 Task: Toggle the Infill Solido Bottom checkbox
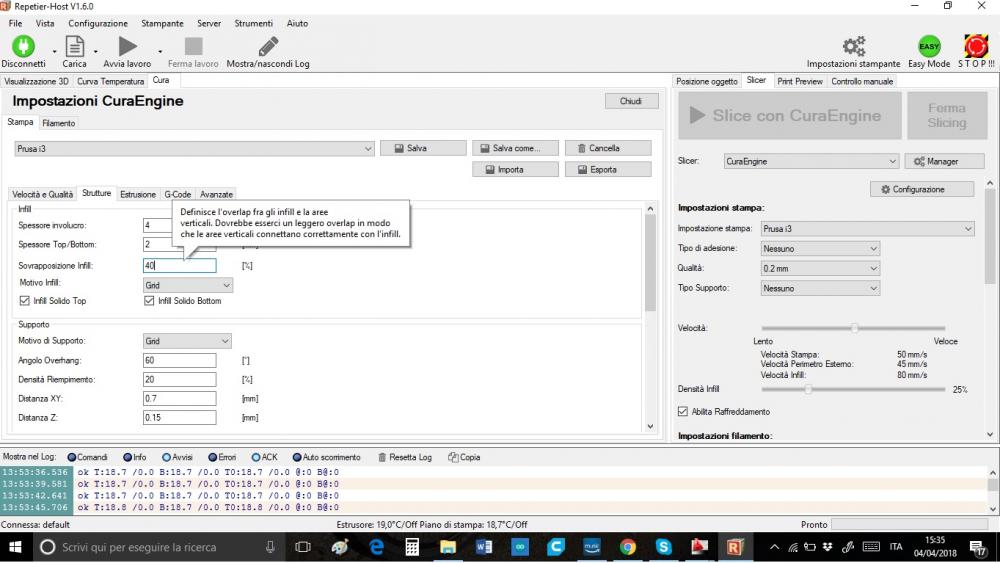click(x=150, y=301)
